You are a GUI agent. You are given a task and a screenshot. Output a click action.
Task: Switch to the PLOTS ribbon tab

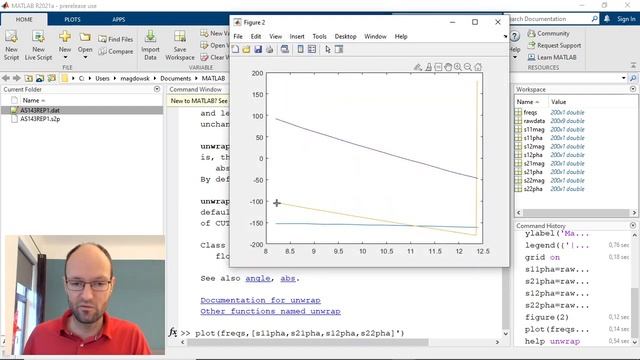pyautogui.click(x=72, y=19)
